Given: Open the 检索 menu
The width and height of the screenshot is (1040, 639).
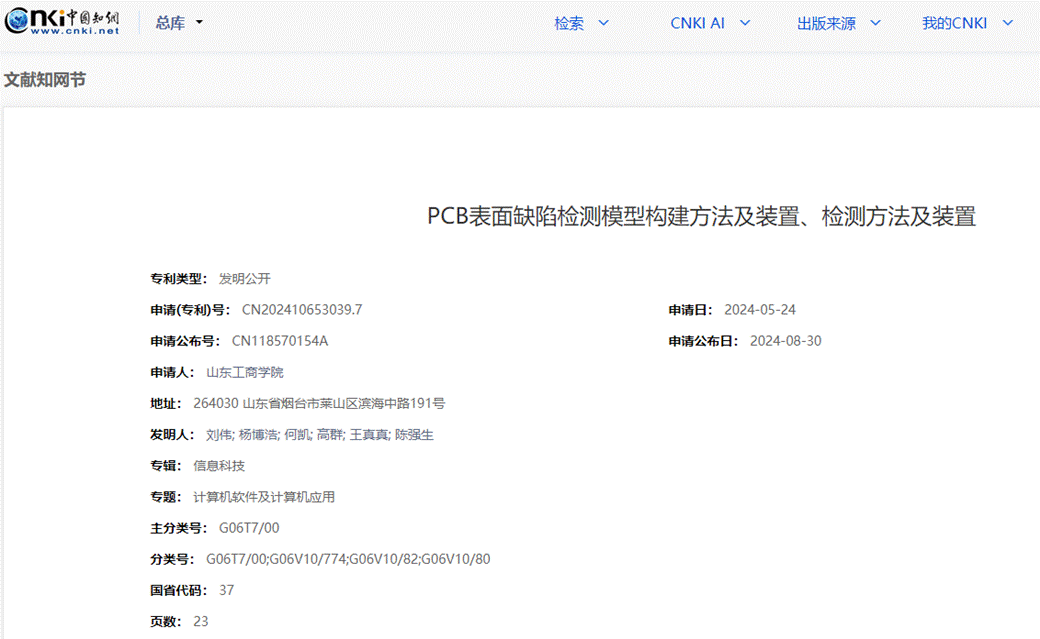Looking at the screenshot, I should coord(569,23).
